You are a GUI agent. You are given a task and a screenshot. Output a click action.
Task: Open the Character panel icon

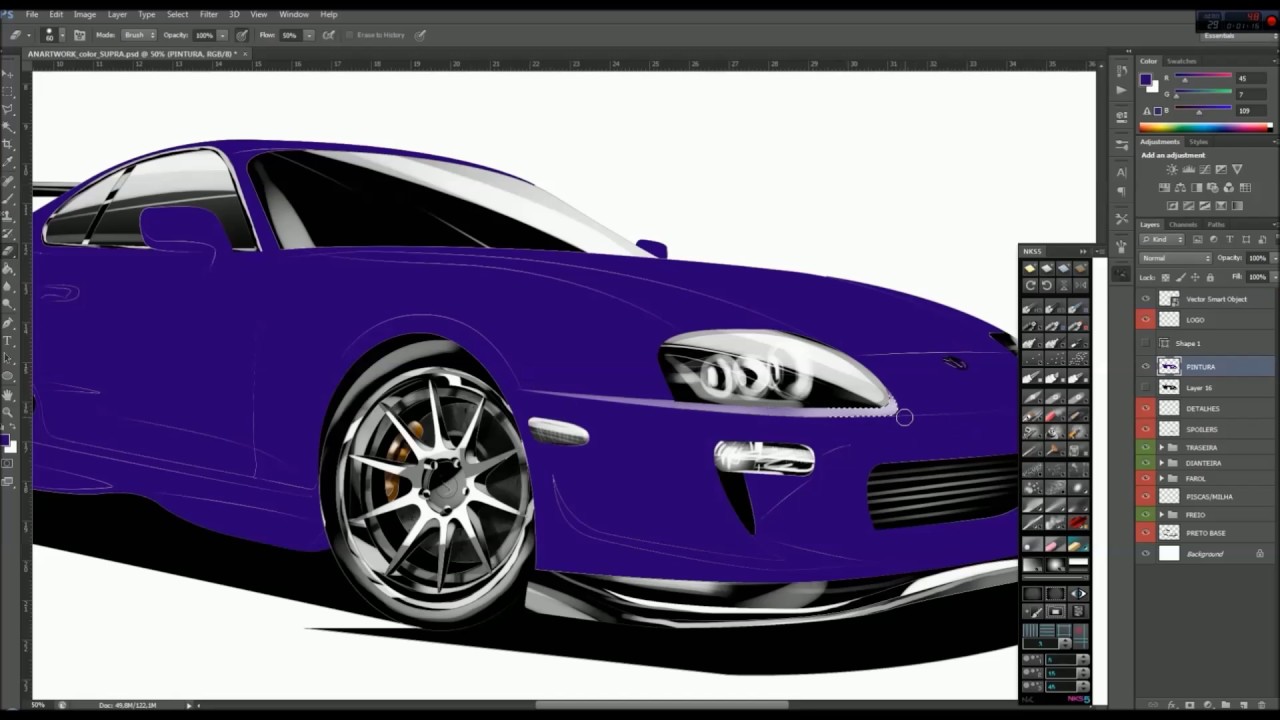click(x=1122, y=173)
